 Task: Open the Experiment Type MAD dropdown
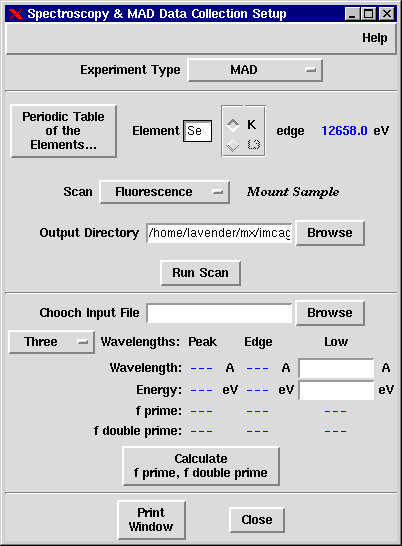point(255,70)
